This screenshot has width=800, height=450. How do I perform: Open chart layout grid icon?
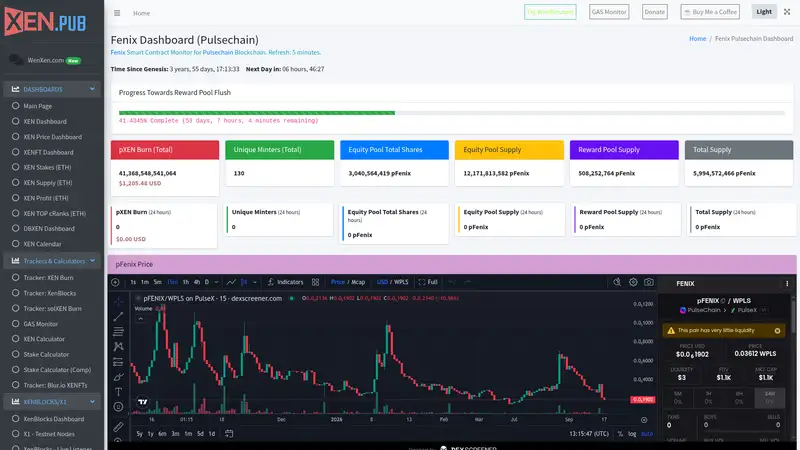315,282
